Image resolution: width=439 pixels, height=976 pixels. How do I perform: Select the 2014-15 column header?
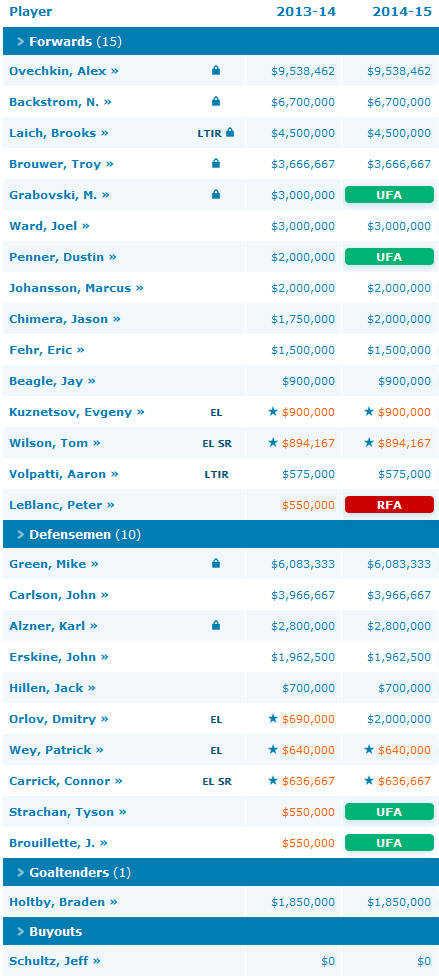(402, 12)
